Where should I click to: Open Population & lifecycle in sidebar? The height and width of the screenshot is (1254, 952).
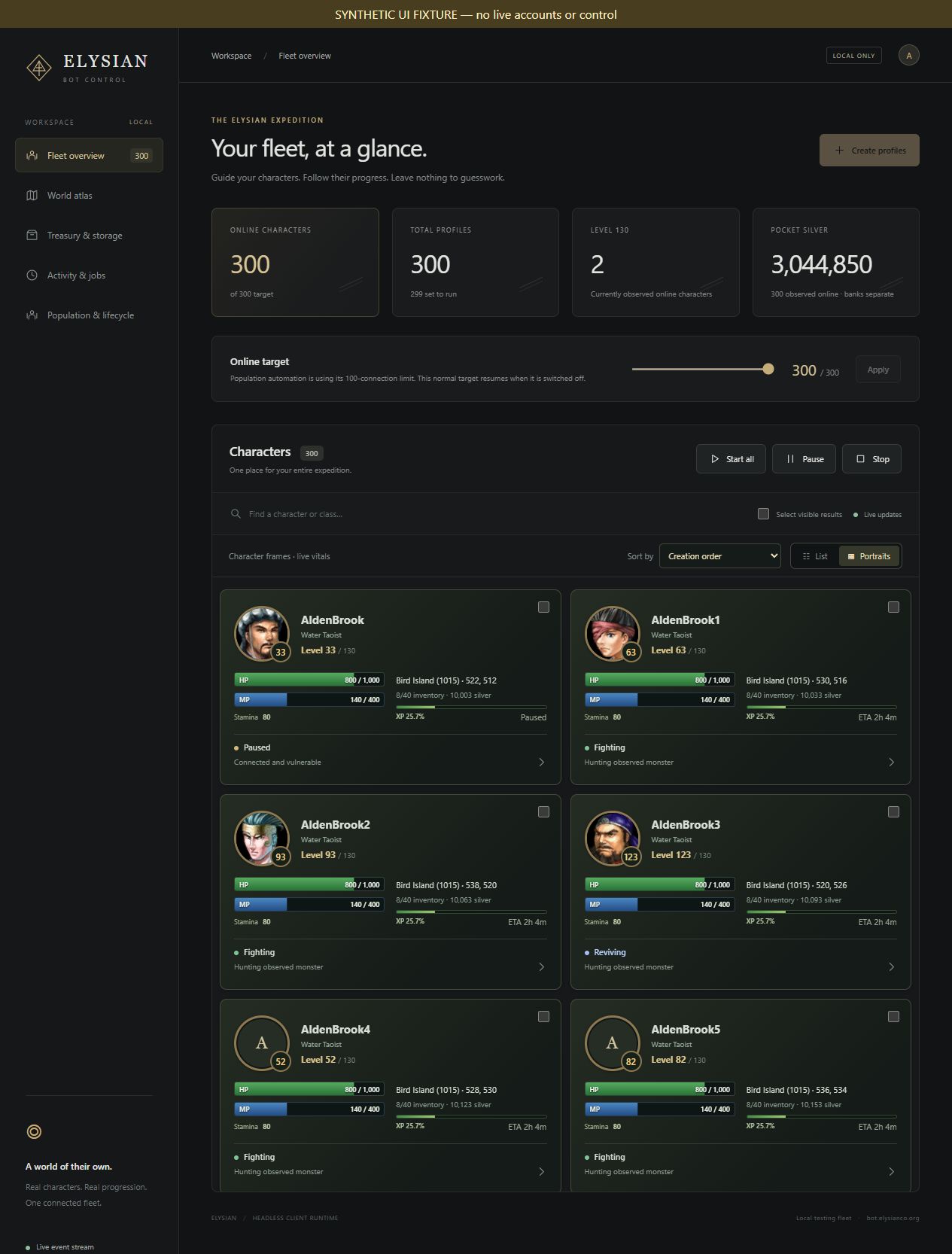coord(89,315)
